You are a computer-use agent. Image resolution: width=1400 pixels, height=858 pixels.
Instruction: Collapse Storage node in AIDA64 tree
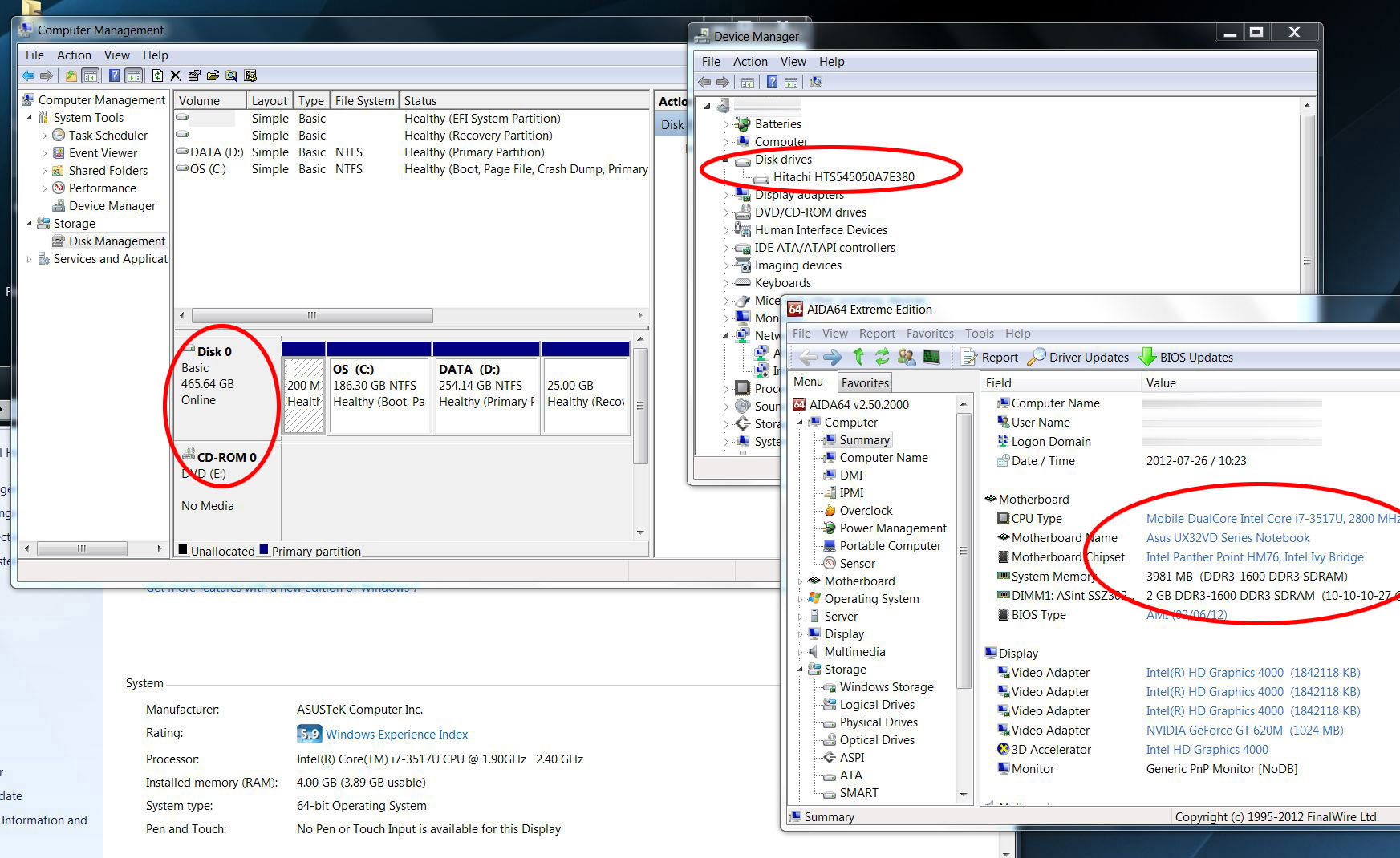[800, 670]
